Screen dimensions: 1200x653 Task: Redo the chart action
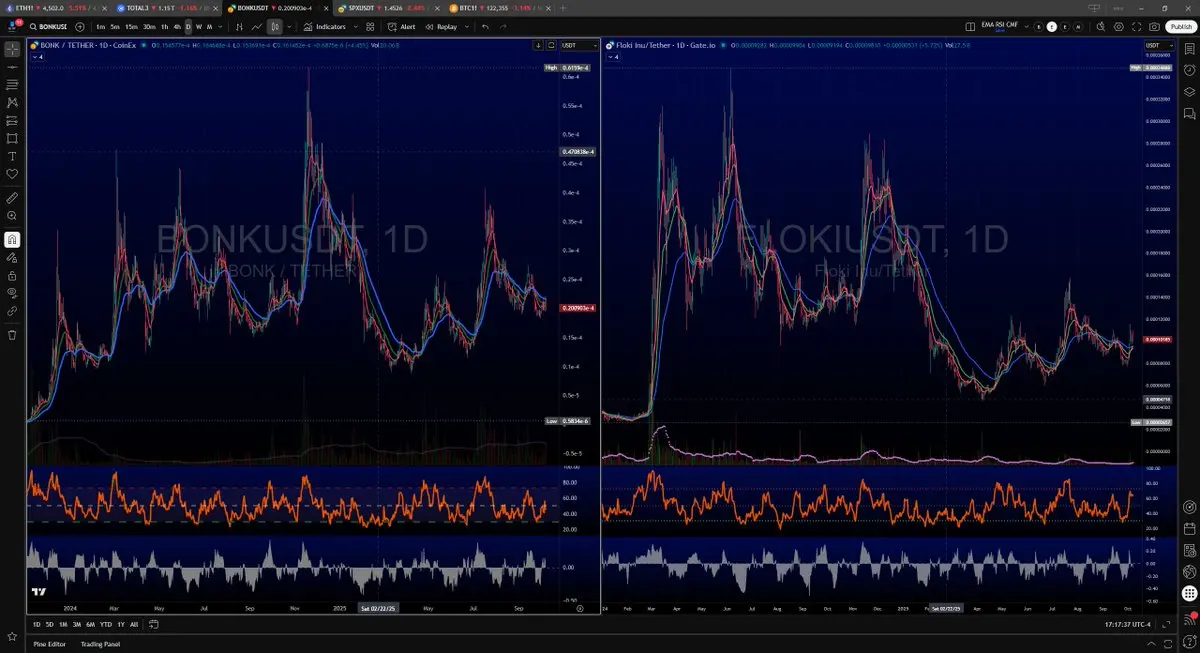504,26
